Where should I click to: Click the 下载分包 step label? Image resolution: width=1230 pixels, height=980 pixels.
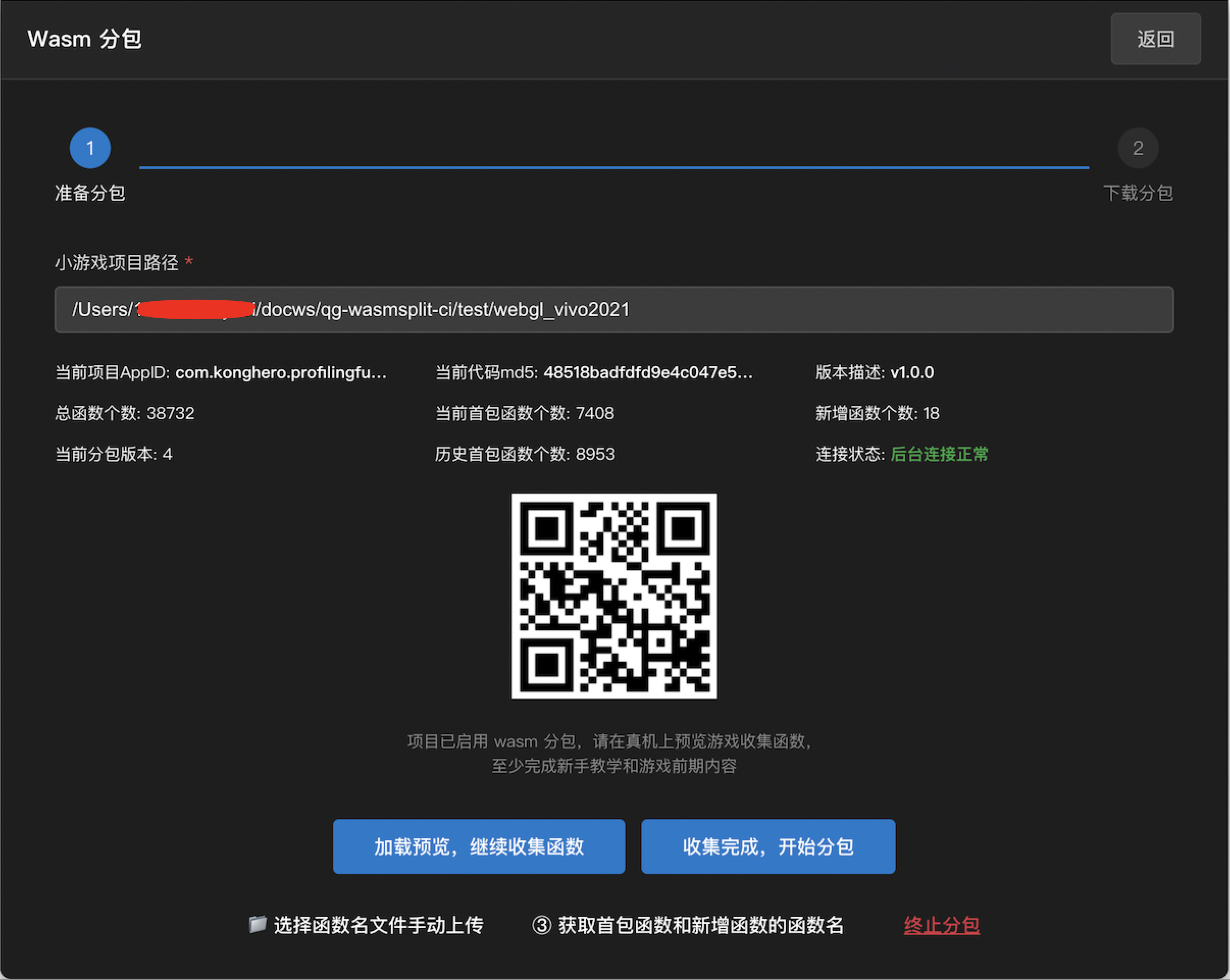1138,193
